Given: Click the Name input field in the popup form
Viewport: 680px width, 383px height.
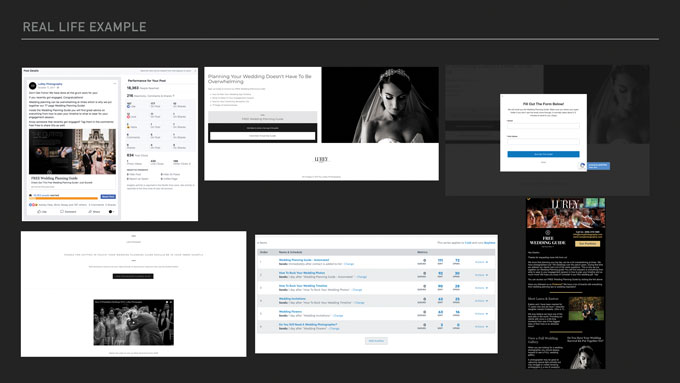Looking at the screenshot, I should 543,126.
